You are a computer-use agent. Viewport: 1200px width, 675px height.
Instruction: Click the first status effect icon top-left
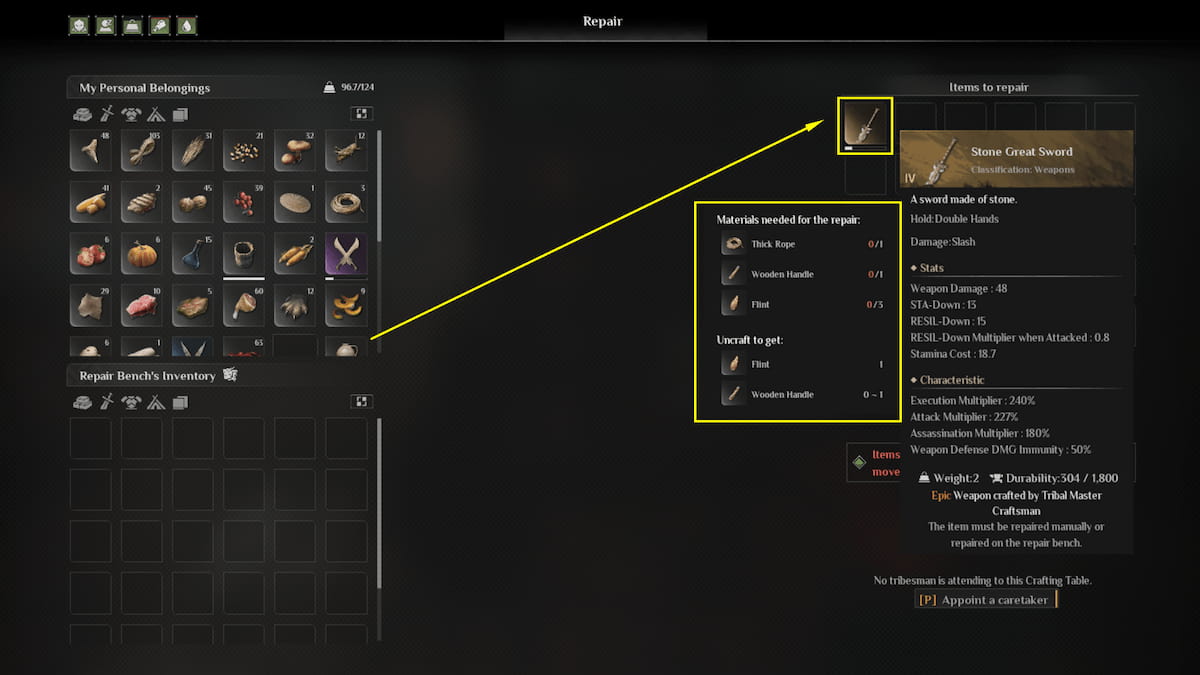[x=78, y=26]
